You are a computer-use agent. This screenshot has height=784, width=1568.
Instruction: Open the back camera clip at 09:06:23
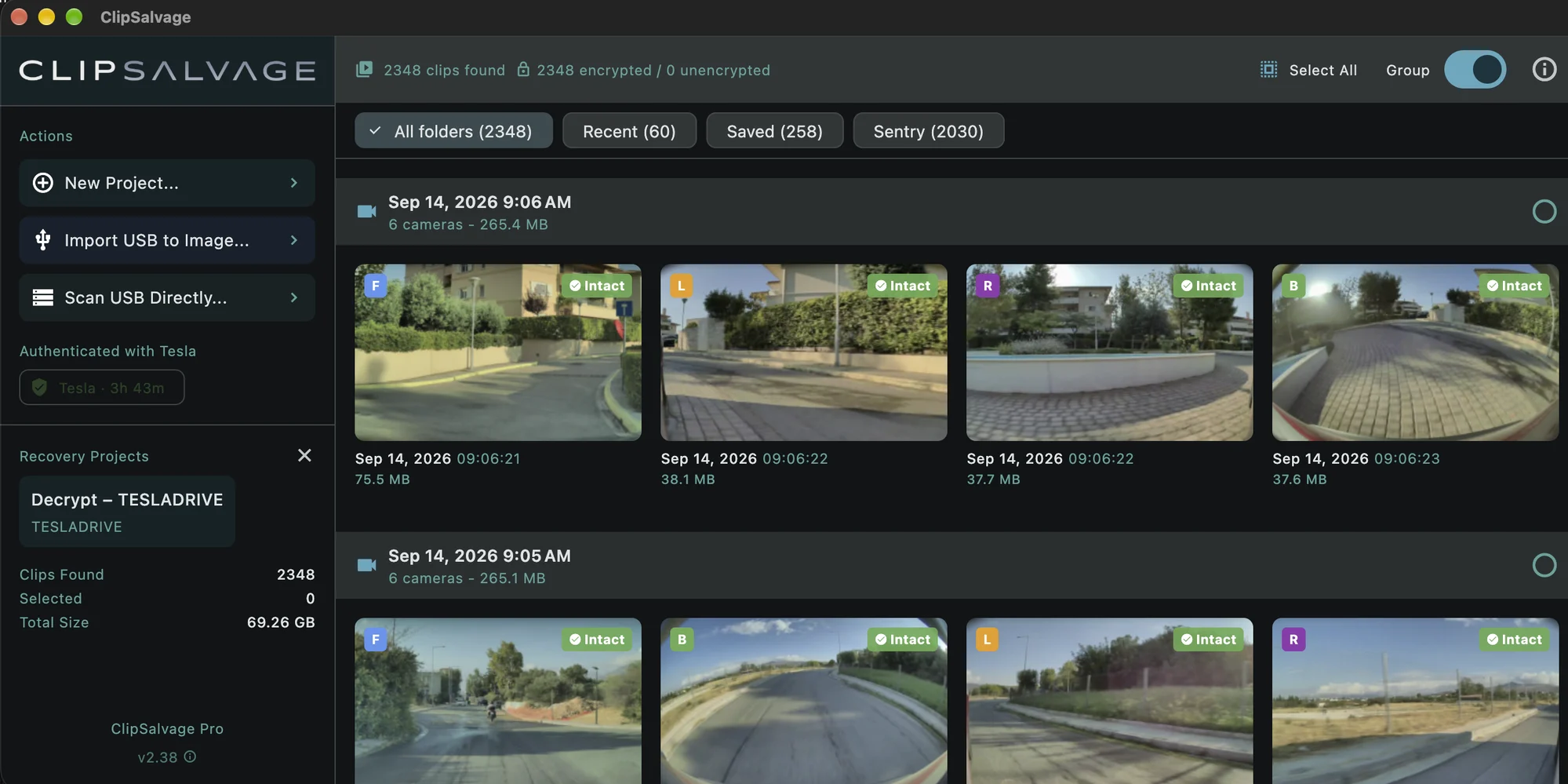pyautogui.click(x=1416, y=352)
